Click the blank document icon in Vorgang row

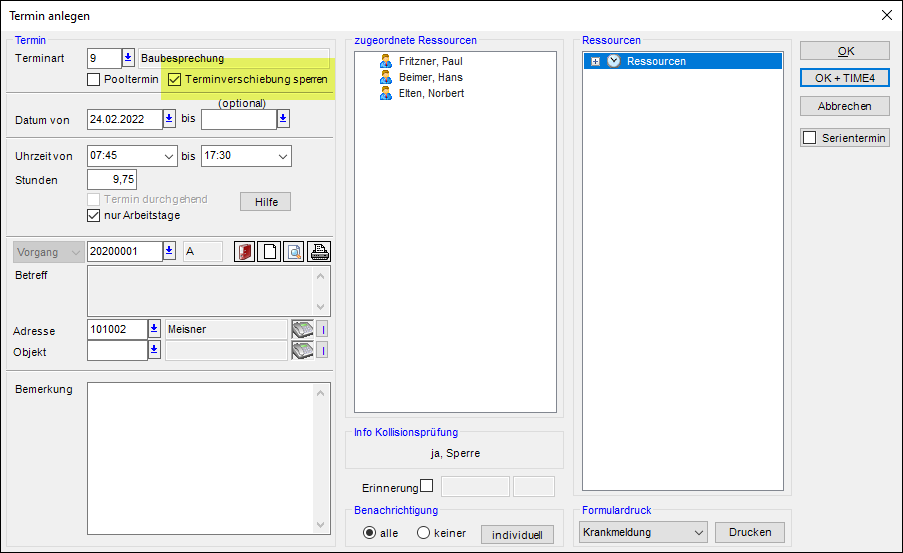pyautogui.click(x=269, y=252)
